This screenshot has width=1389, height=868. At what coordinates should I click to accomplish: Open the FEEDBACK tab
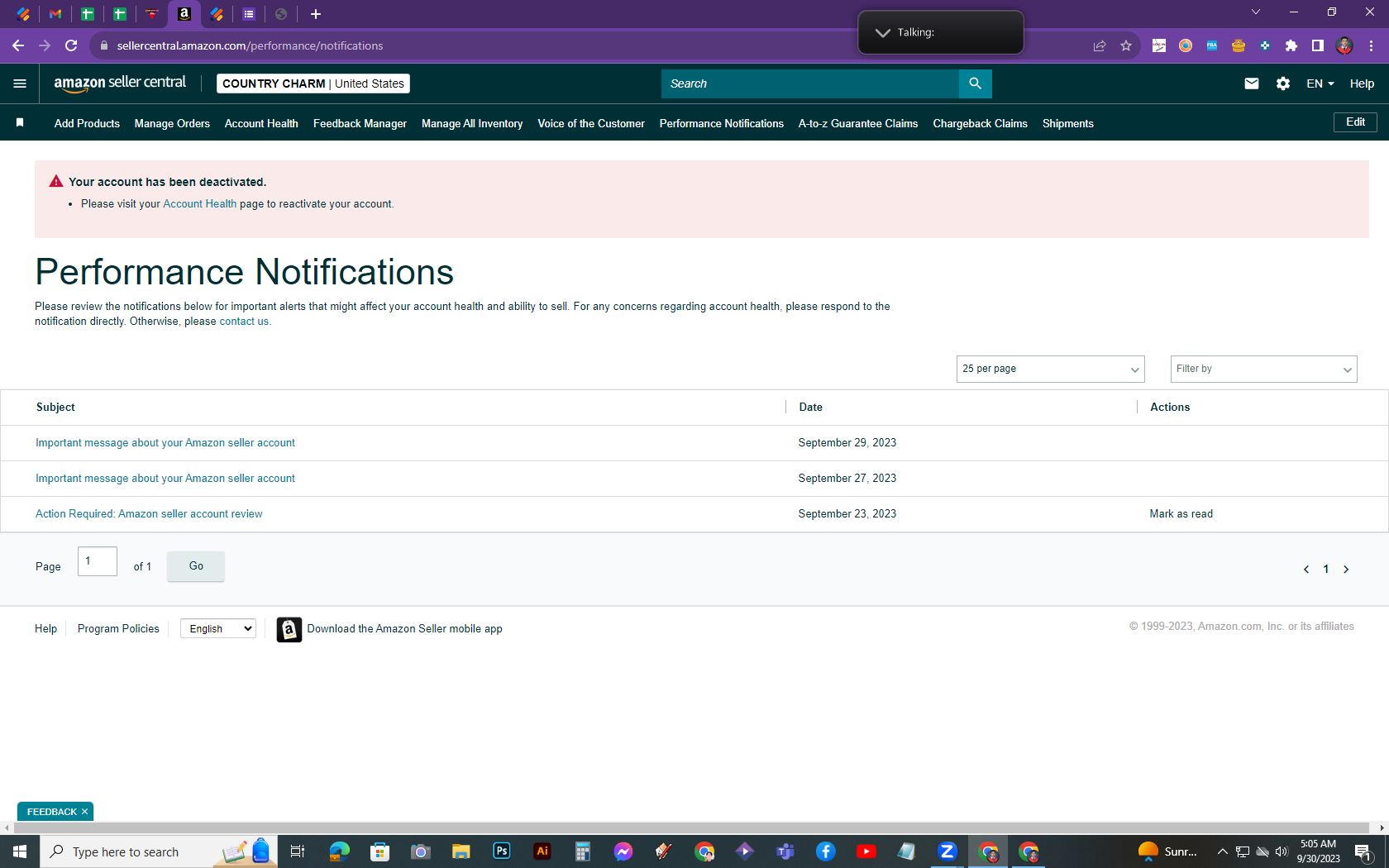(51, 812)
